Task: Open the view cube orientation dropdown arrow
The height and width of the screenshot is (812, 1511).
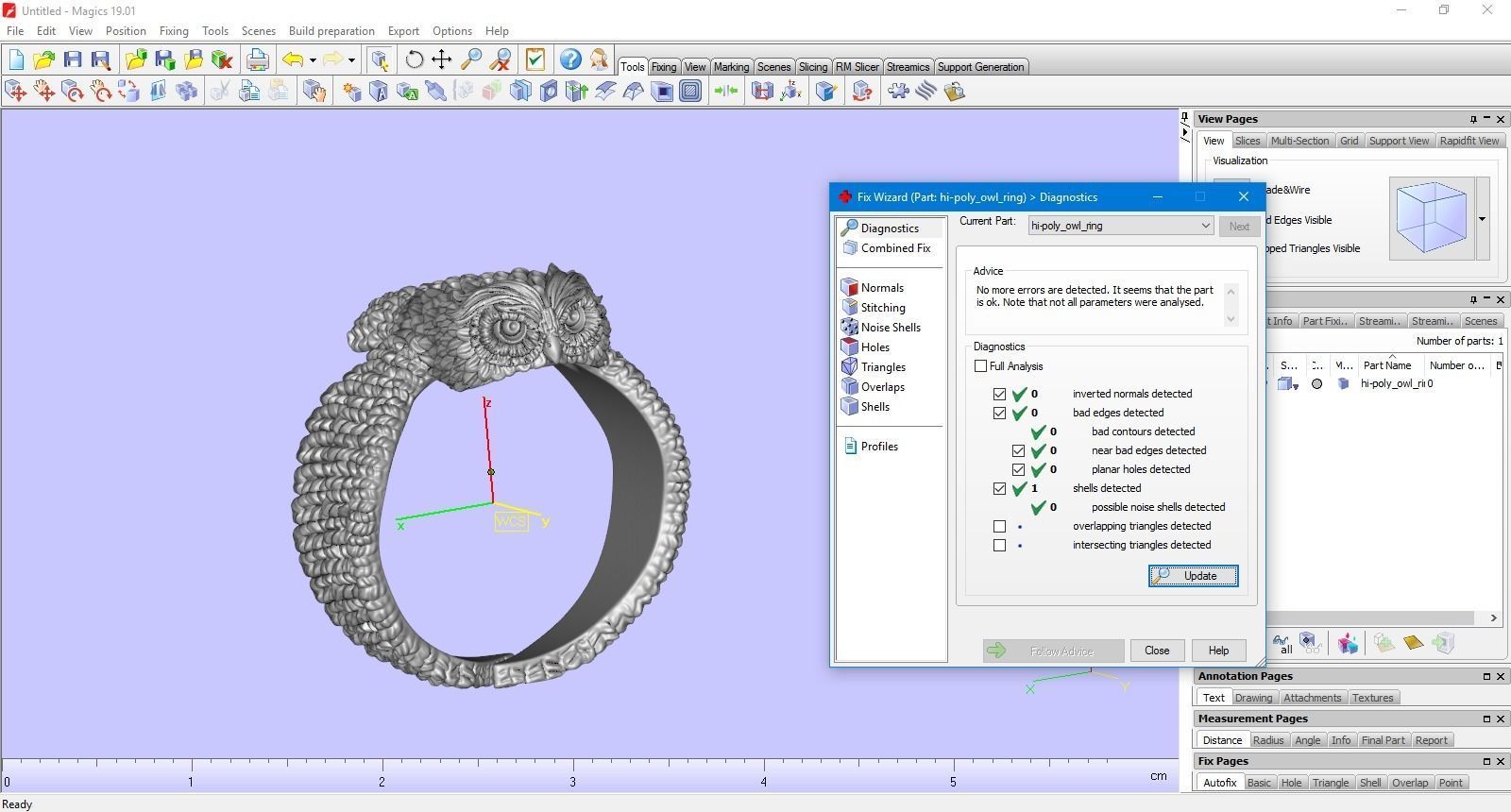Action: pyautogui.click(x=1482, y=219)
